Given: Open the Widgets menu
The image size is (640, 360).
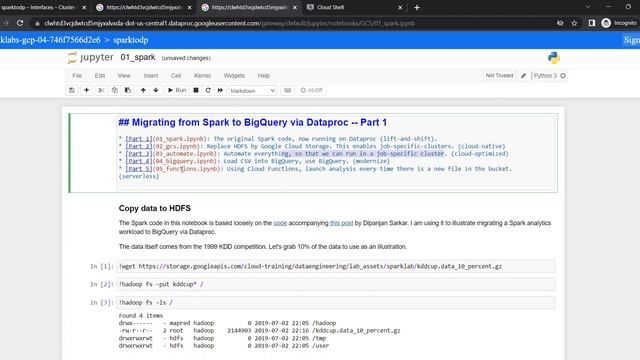Looking at the screenshot, I should tap(234, 76).
